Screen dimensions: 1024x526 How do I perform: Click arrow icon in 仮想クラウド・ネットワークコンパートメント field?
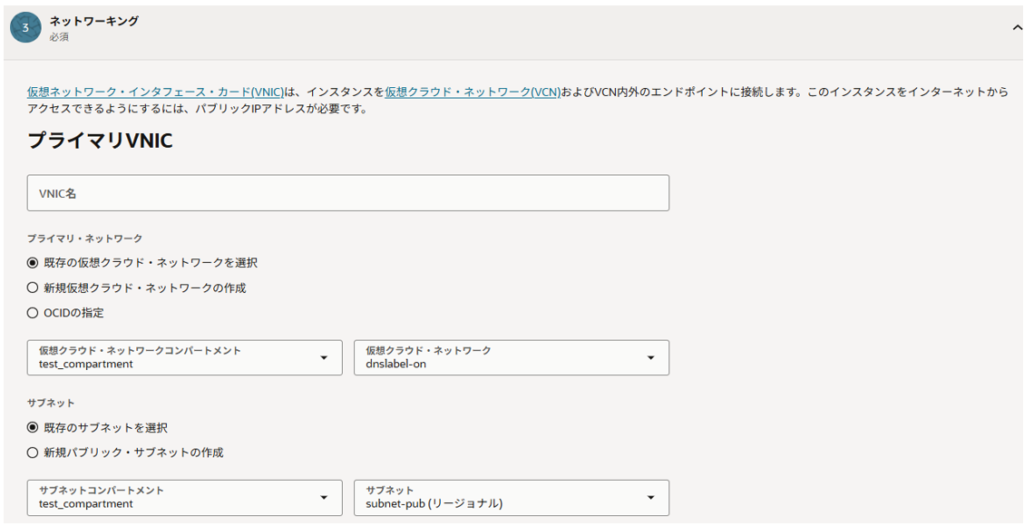[323, 358]
